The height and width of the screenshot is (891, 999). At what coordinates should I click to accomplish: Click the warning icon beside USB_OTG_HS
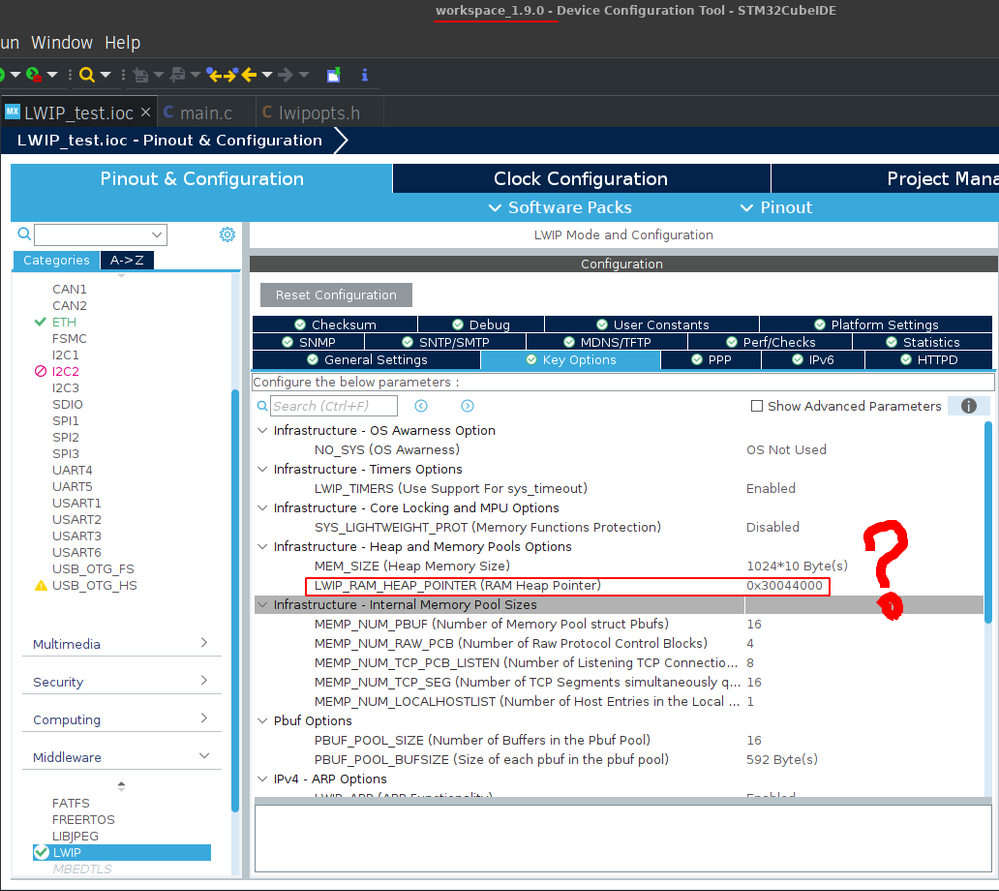coord(41,586)
